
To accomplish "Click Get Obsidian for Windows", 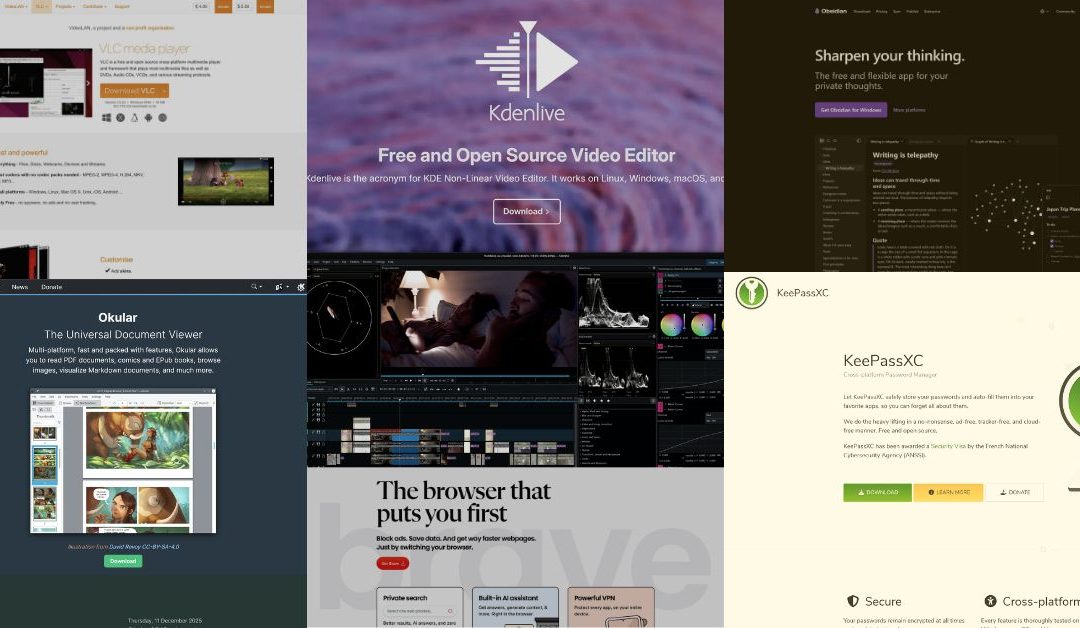I will click(851, 110).
